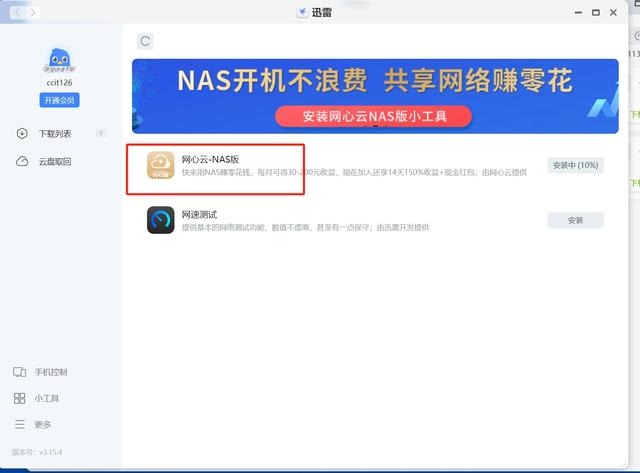This screenshot has width=640, height=473.
Task: Open 下载列表 in the sidebar
Action: coord(55,133)
